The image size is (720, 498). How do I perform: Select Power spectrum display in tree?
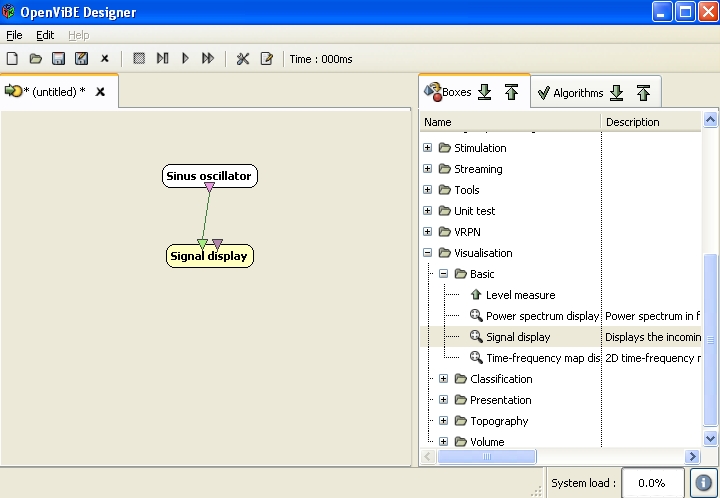pyautogui.click(x=542, y=316)
